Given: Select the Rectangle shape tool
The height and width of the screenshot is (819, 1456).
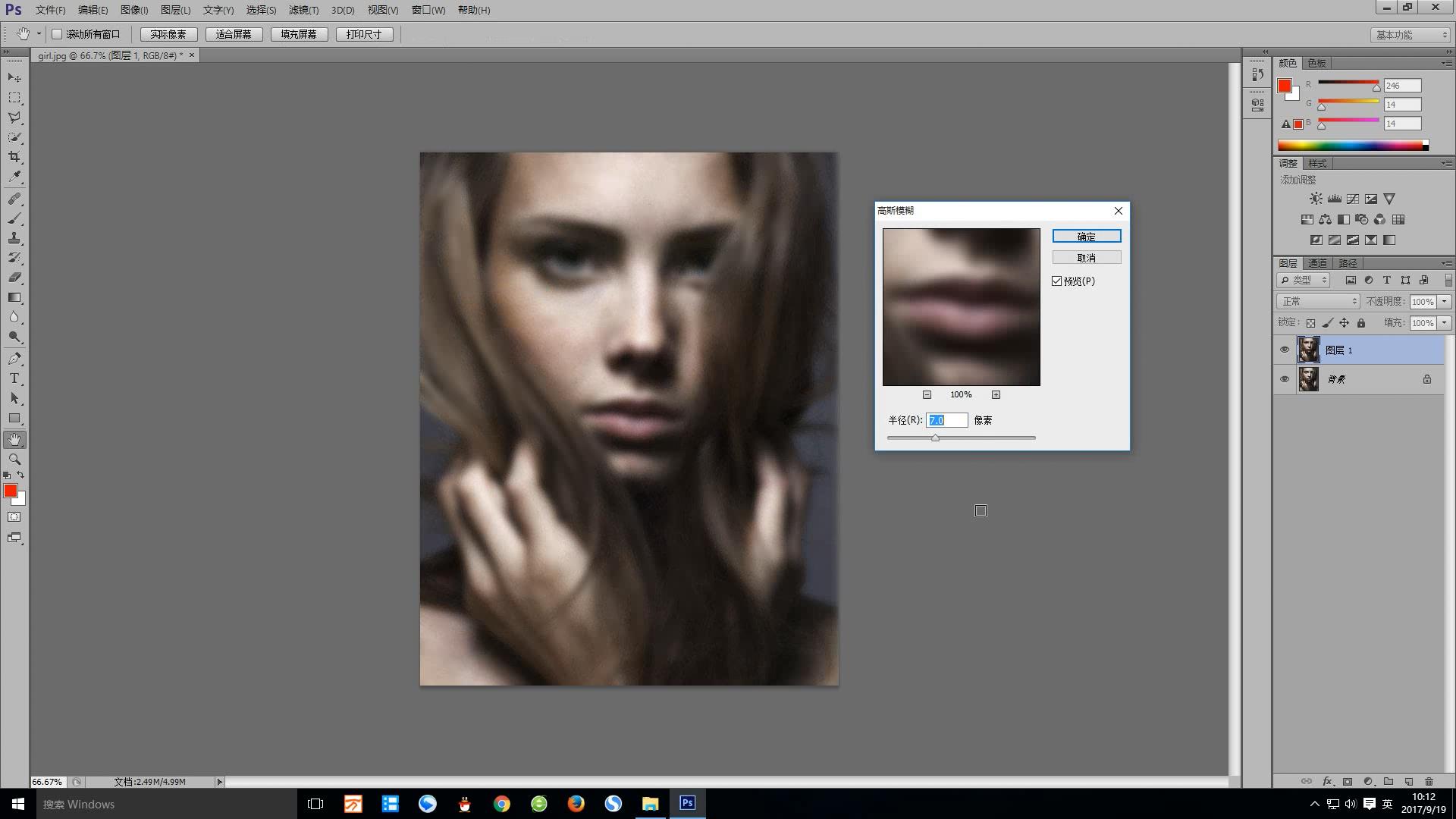Looking at the screenshot, I should 14,418.
